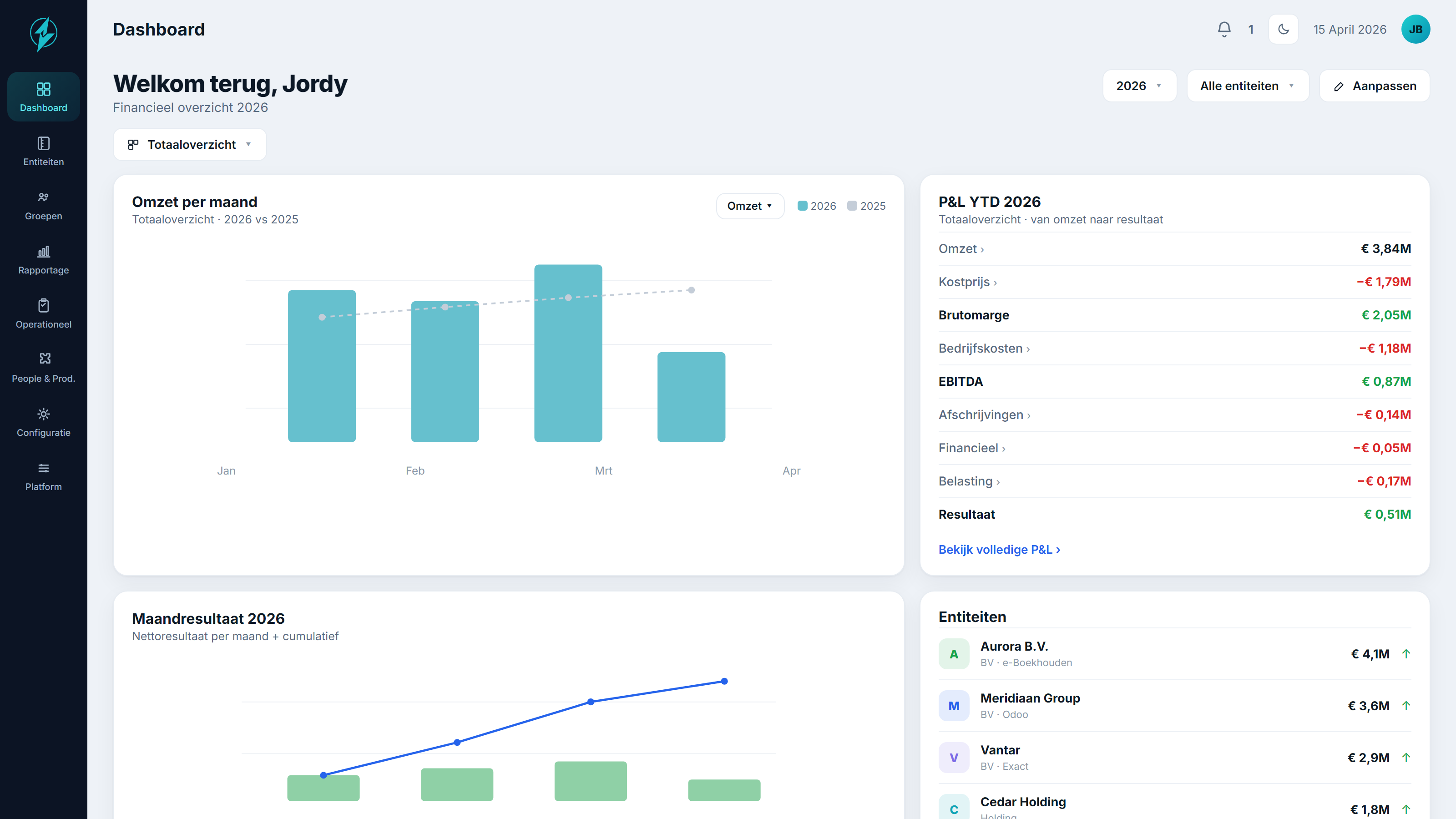Click the Aurora B.V. letter A badge
This screenshot has height=819, width=1456.
[x=954, y=654]
